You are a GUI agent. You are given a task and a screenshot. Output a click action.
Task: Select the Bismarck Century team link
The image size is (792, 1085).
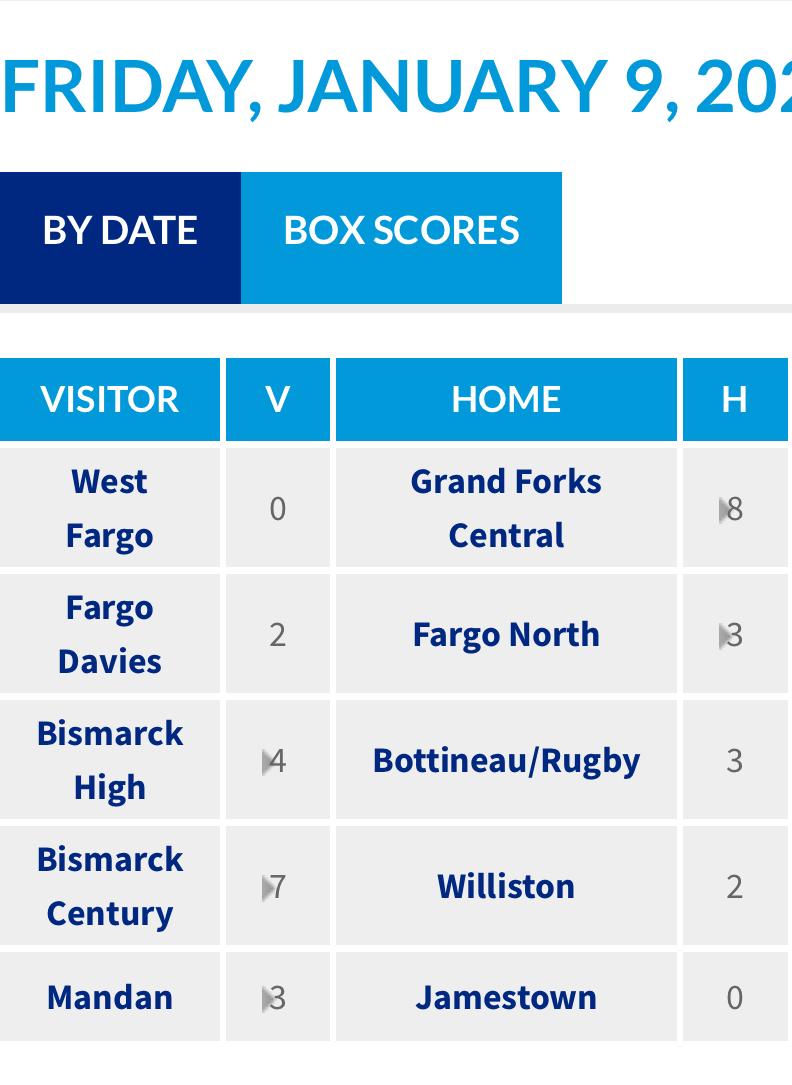pyautogui.click(x=109, y=886)
